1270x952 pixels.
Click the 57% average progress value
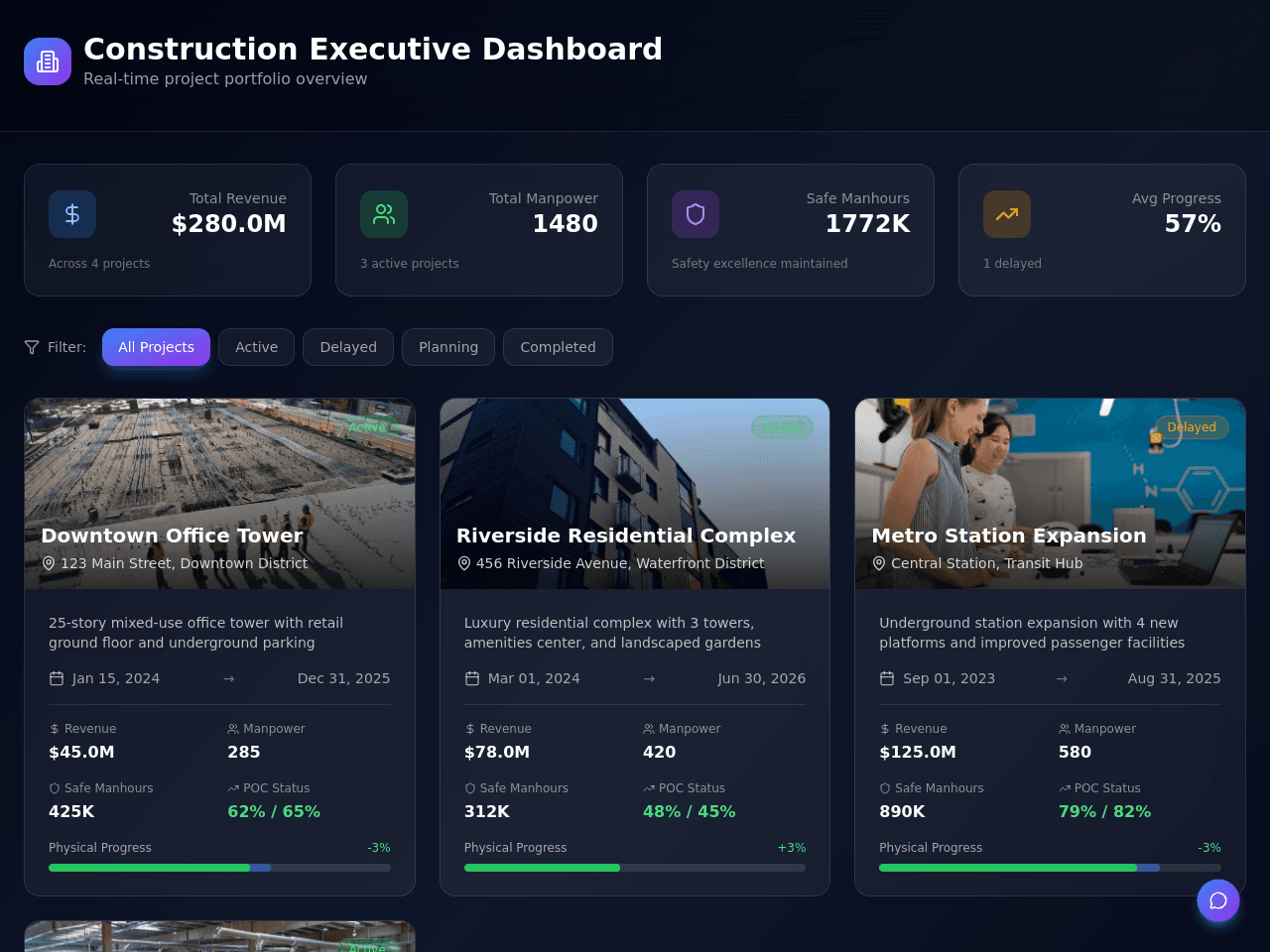click(x=1193, y=224)
